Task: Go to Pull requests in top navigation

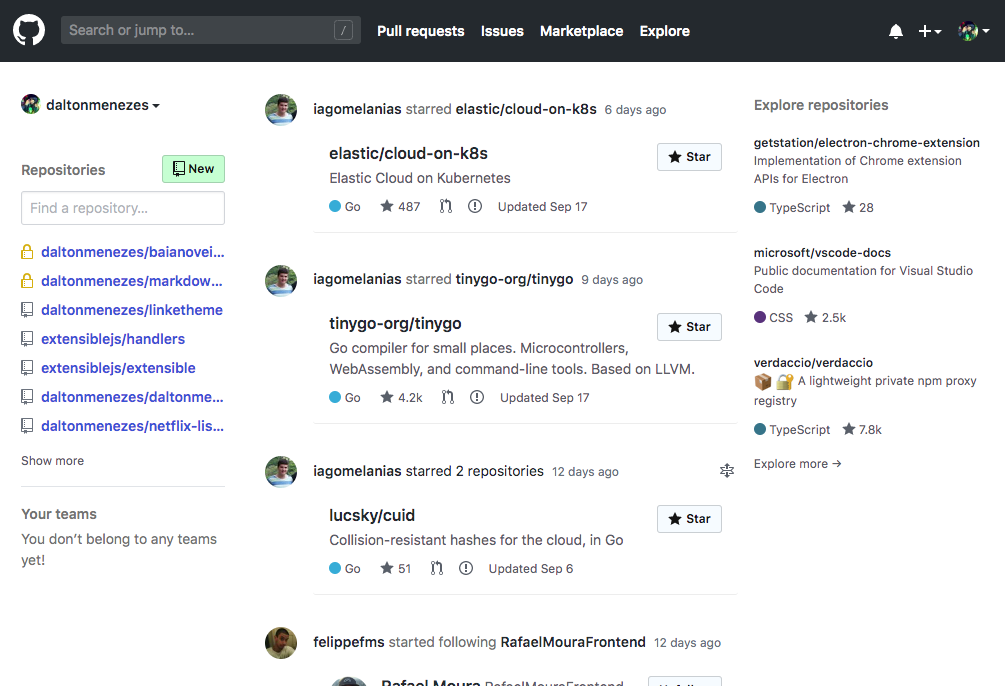Action: point(420,31)
